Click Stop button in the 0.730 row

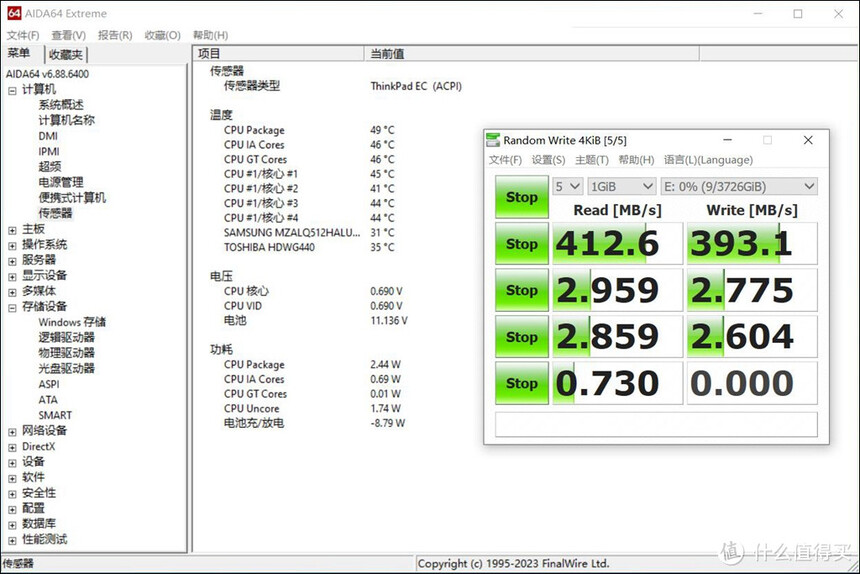522,383
